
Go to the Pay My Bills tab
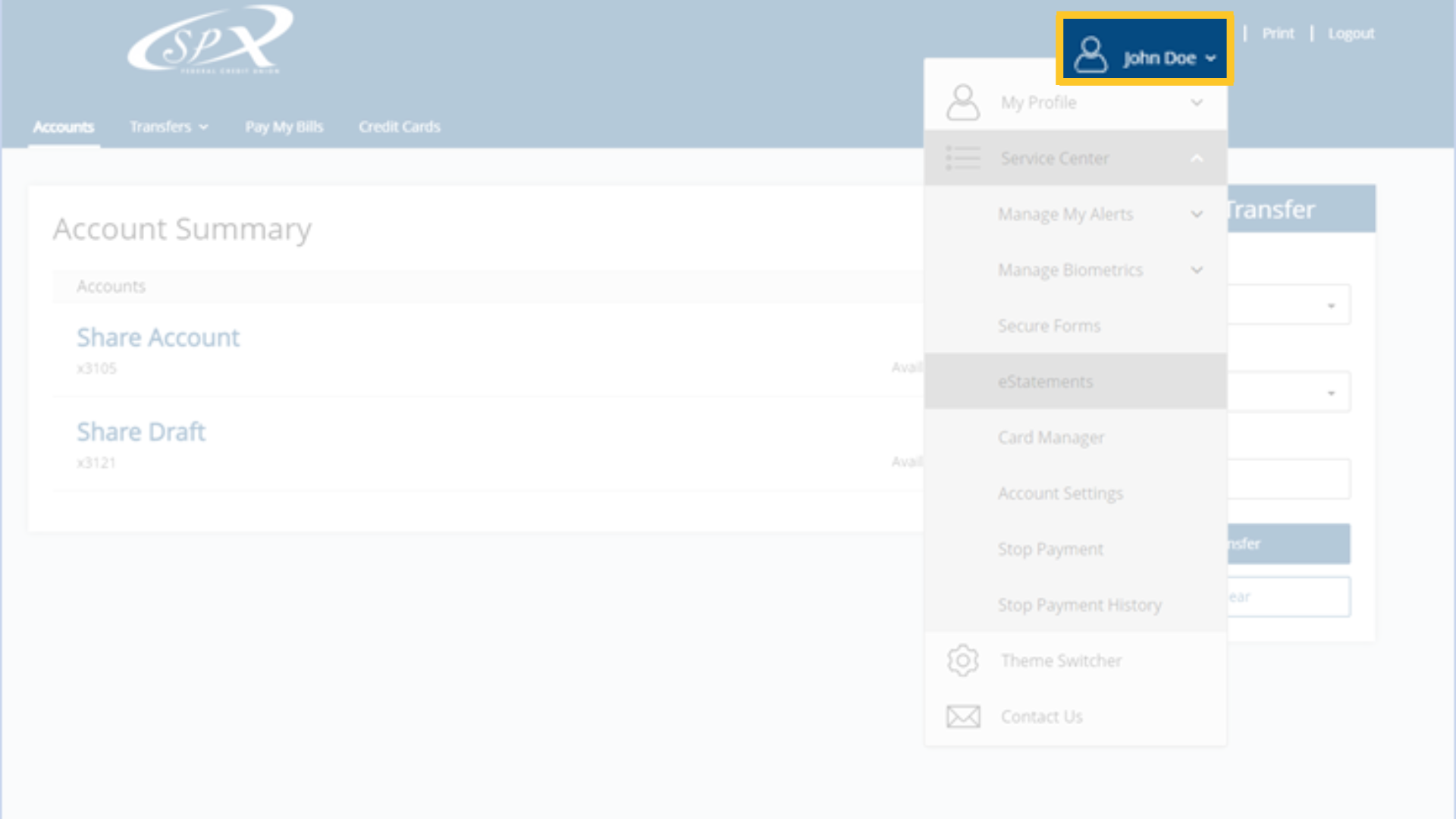pos(284,127)
